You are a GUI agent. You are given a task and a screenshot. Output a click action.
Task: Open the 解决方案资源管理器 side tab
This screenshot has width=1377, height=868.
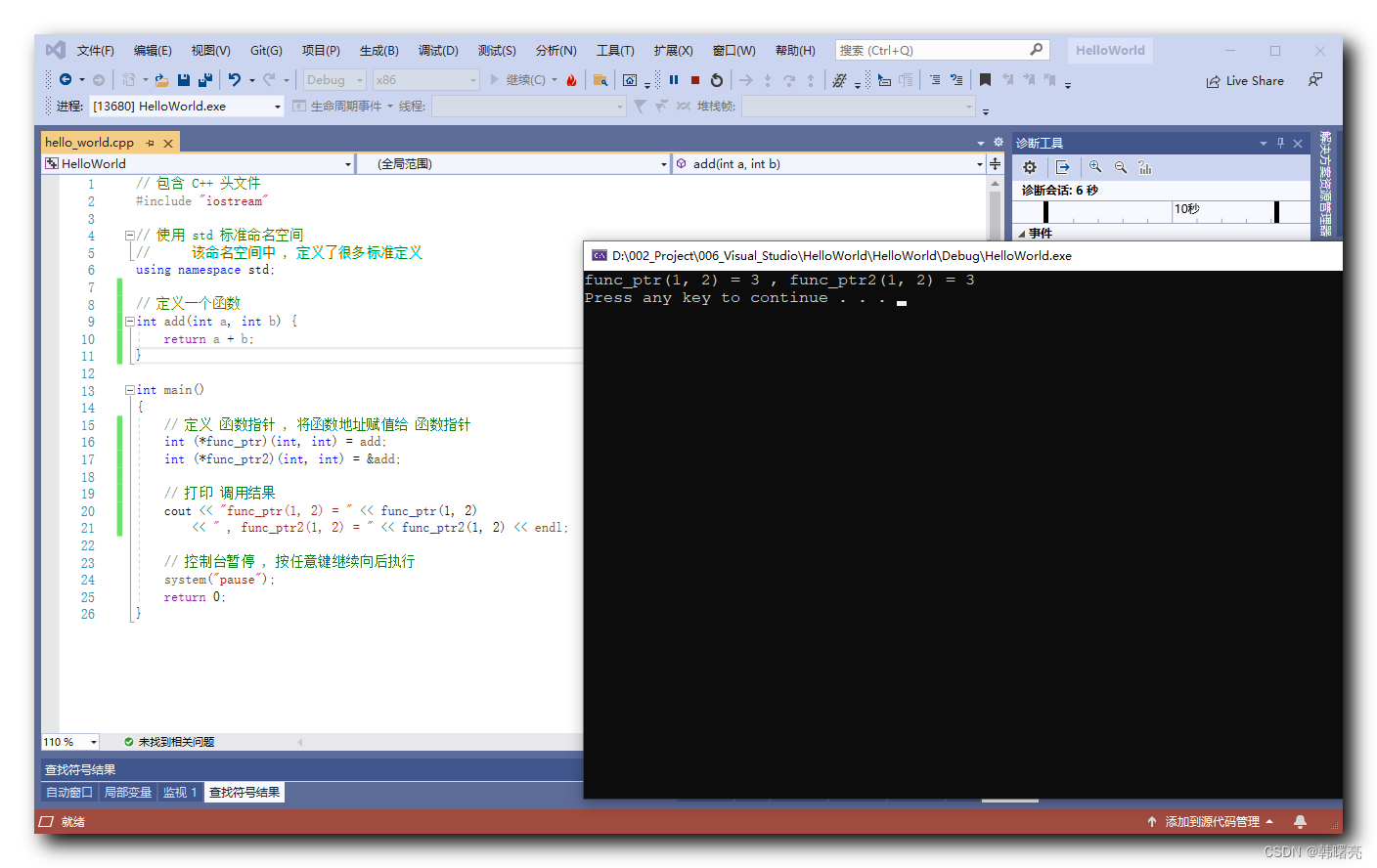(x=1325, y=184)
